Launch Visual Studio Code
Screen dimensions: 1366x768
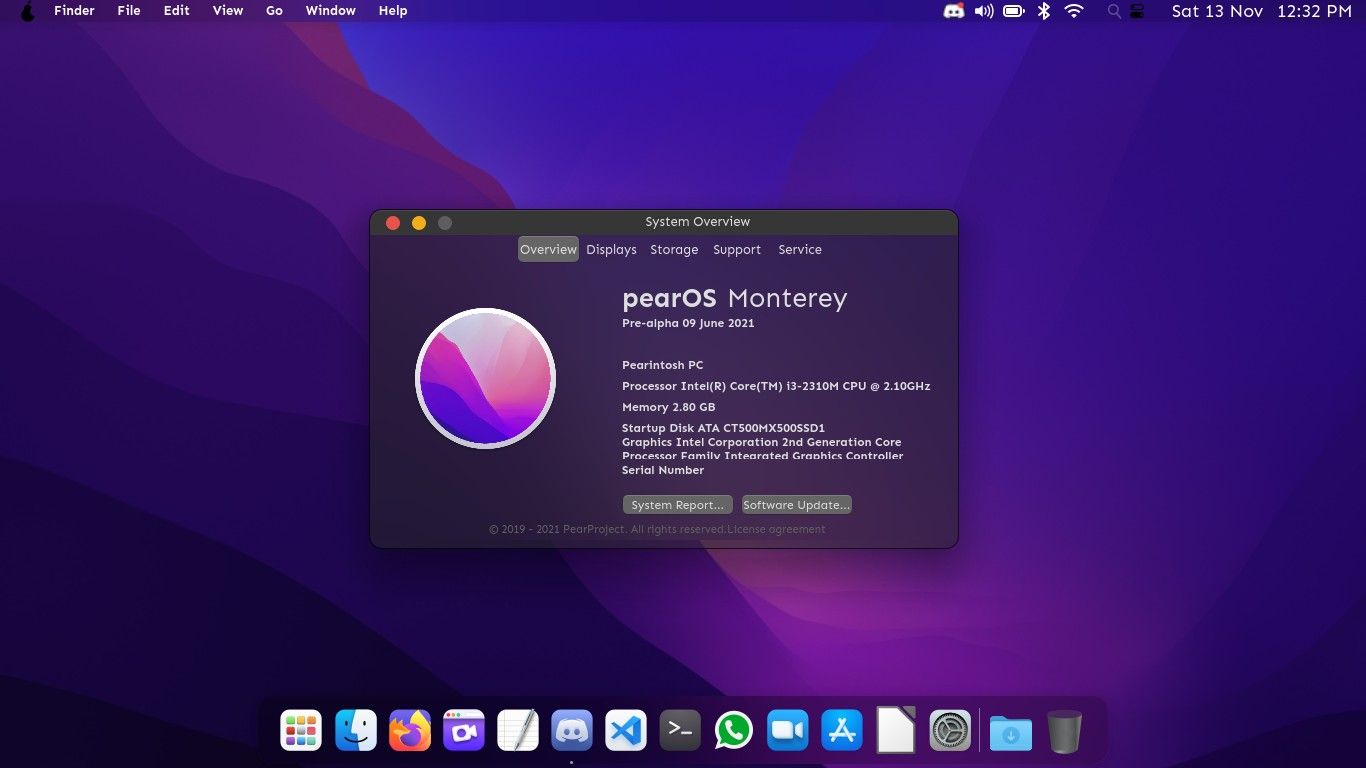point(625,730)
